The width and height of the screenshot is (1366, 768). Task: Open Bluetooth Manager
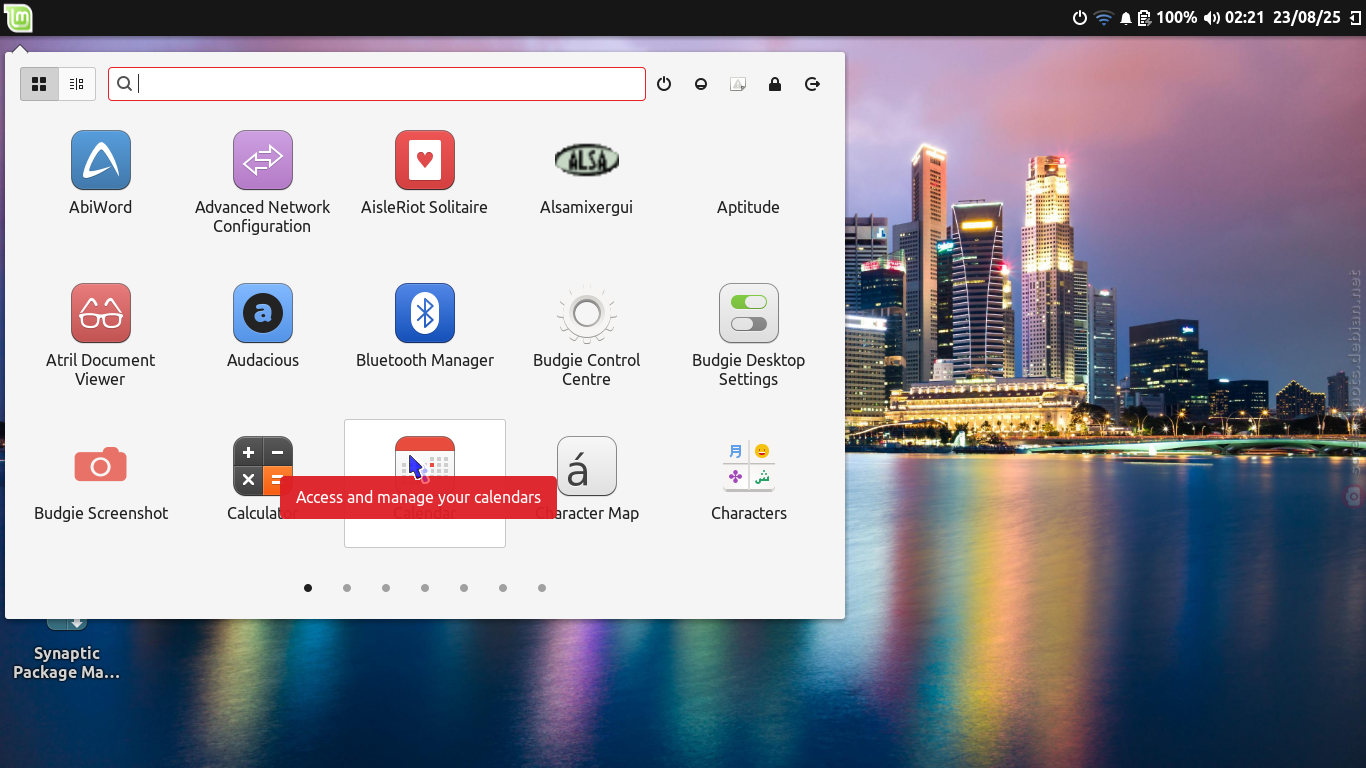(x=424, y=328)
